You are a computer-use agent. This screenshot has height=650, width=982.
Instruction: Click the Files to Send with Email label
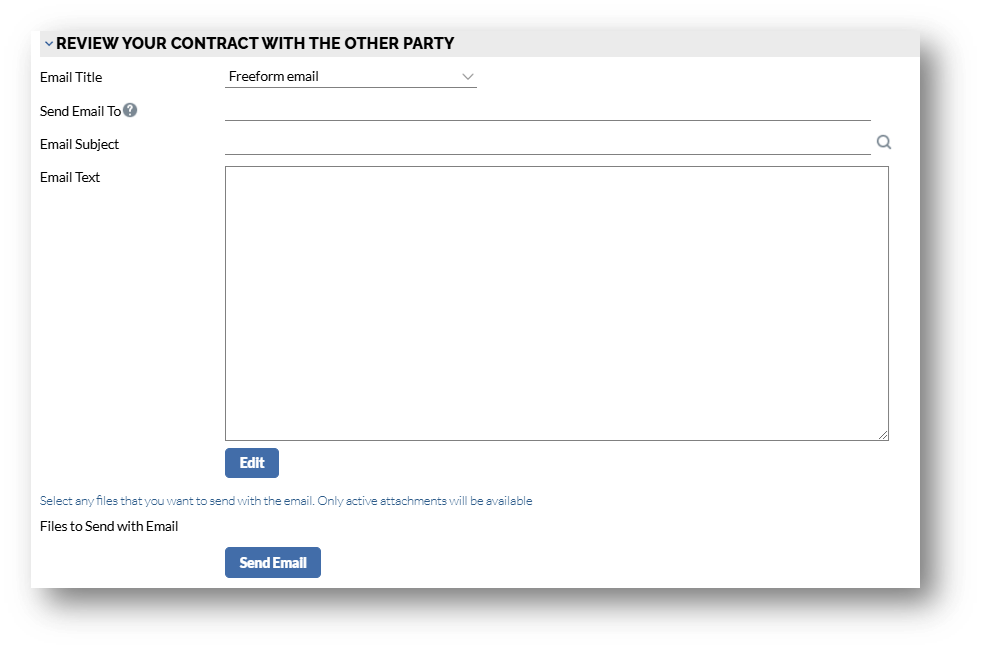point(109,526)
